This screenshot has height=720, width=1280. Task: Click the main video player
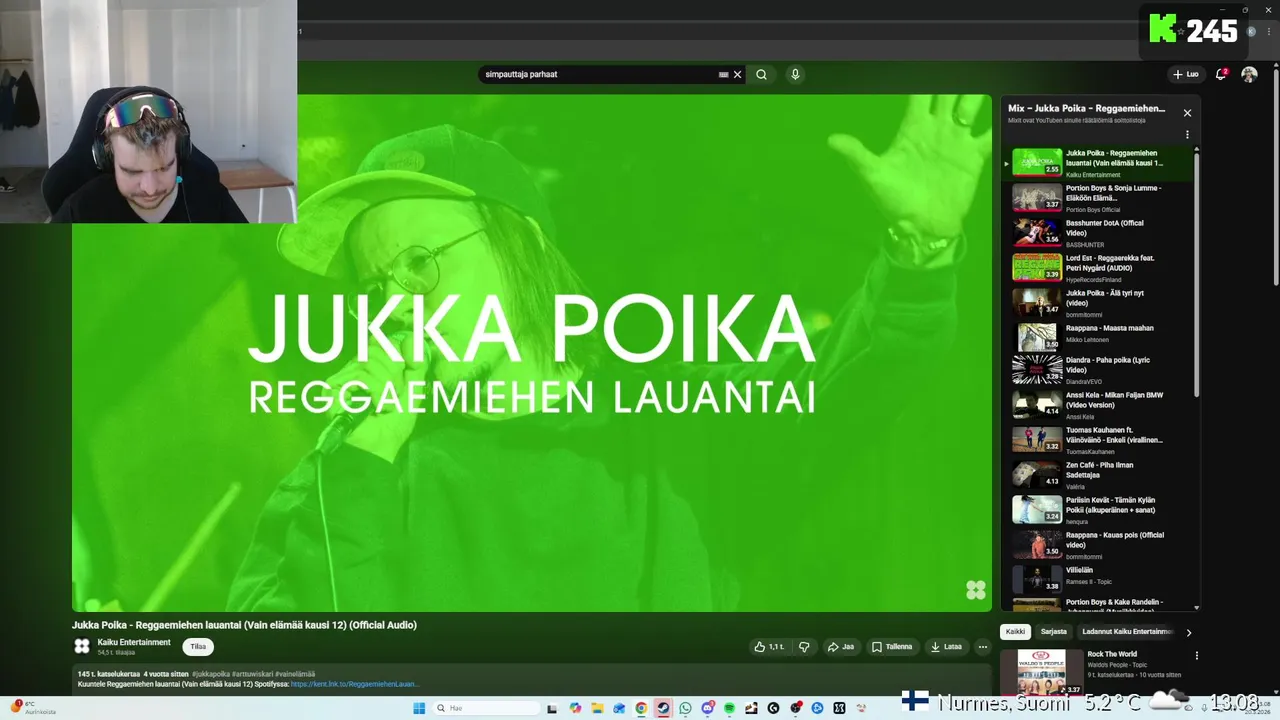(x=532, y=353)
